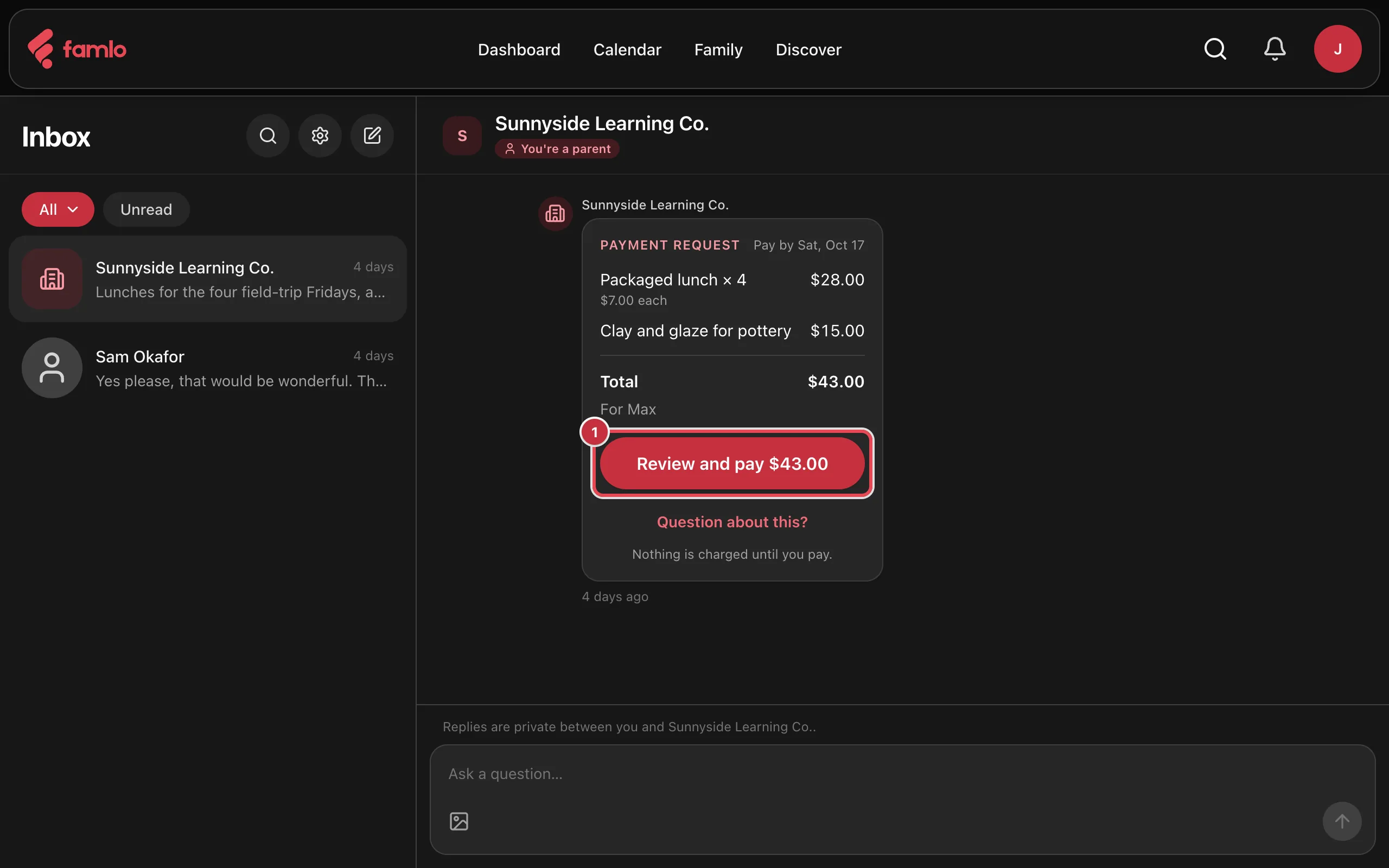Viewport: 1389px width, 868px height.
Task: Click the PAYMENT REQUEST label
Action: pyautogui.click(x=670, y=245)
